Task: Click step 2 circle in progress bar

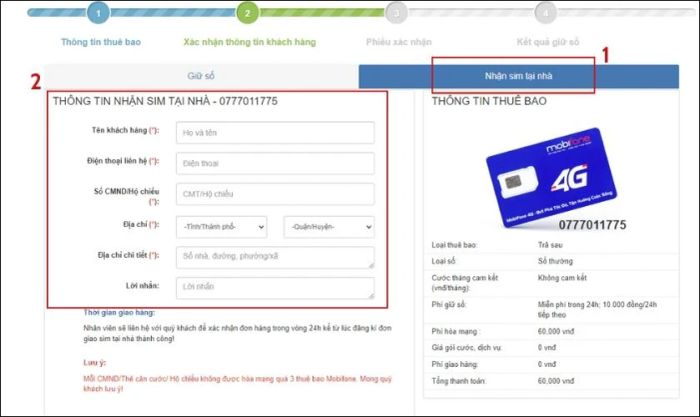Action: [x=247, y=13]
